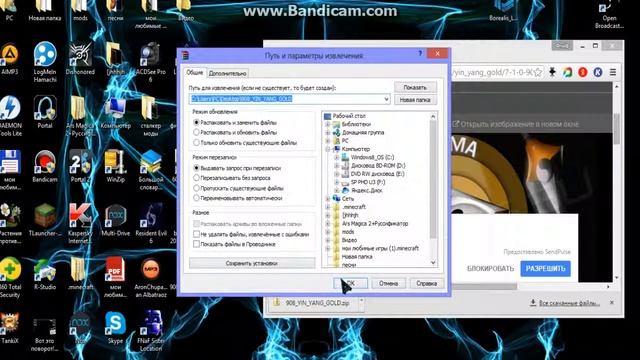This screenshot has height=360, width=640.
Task: Open the WinZip desktop icon
Action: pos(116,166)
